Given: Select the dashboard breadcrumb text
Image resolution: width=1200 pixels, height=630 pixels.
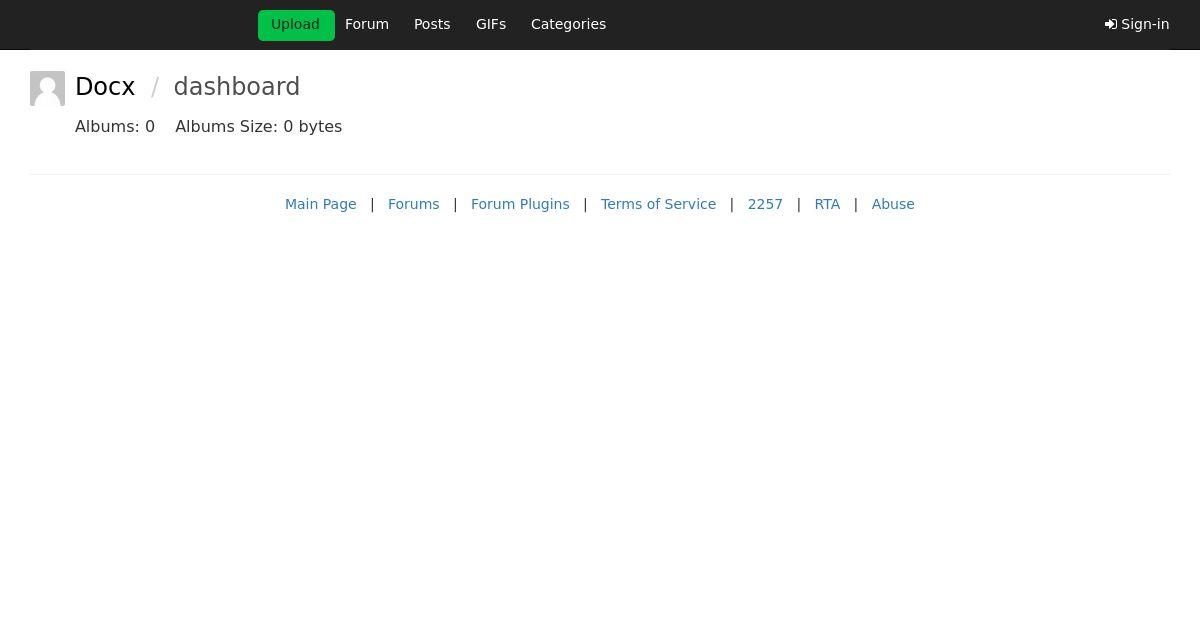Looking at the screenshot, I should tap(237, 87).
